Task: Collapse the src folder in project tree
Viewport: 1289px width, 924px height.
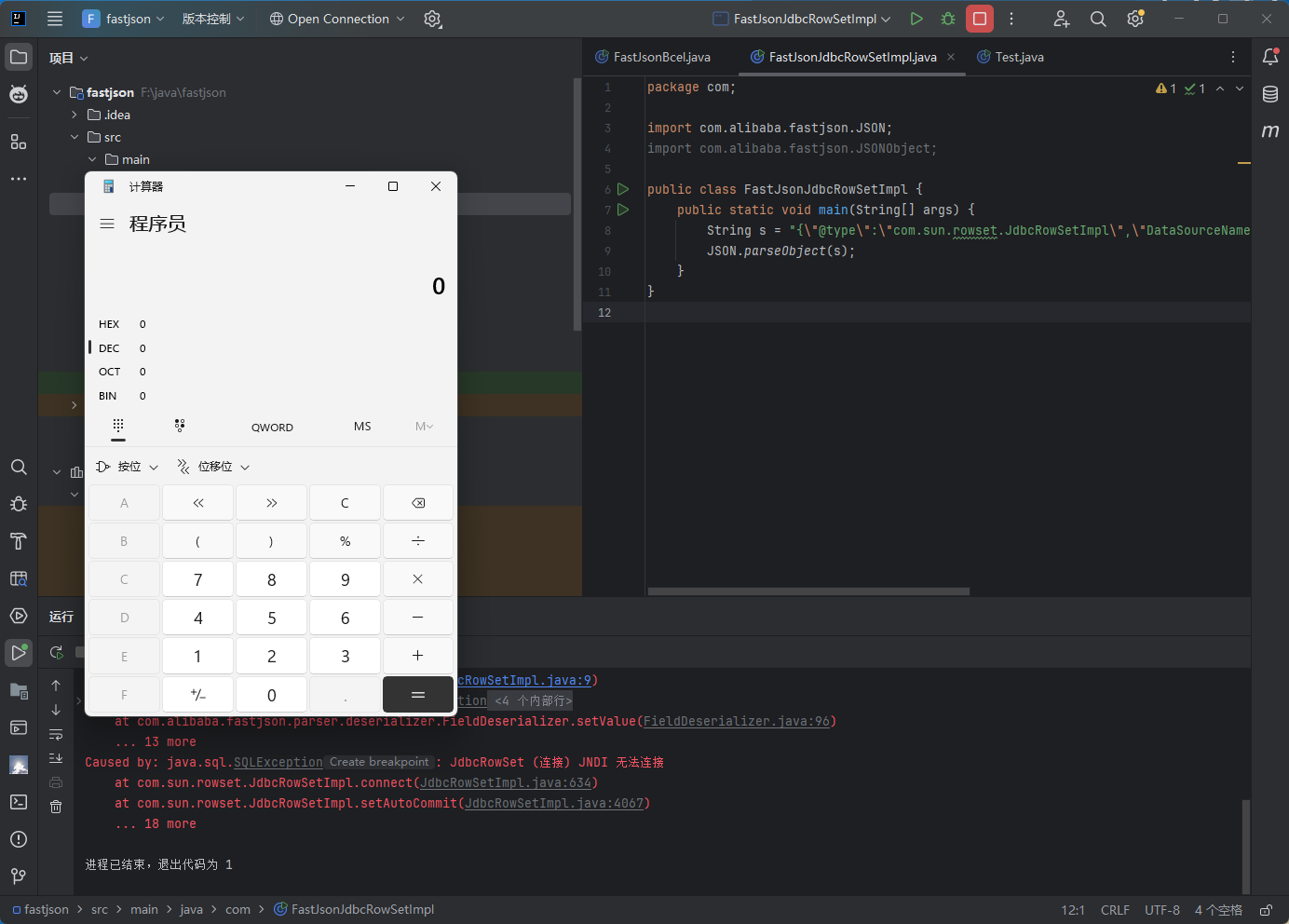Action: click(x=75, y=137)
